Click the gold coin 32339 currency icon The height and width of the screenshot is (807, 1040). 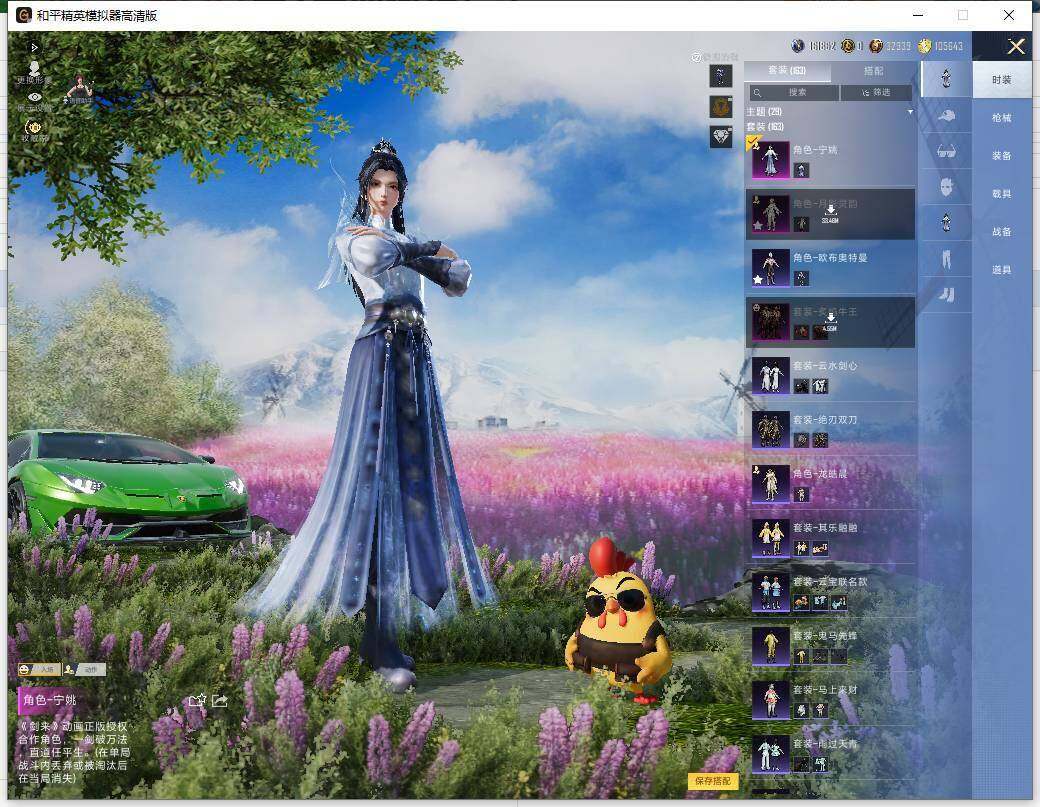pos(876,46)
